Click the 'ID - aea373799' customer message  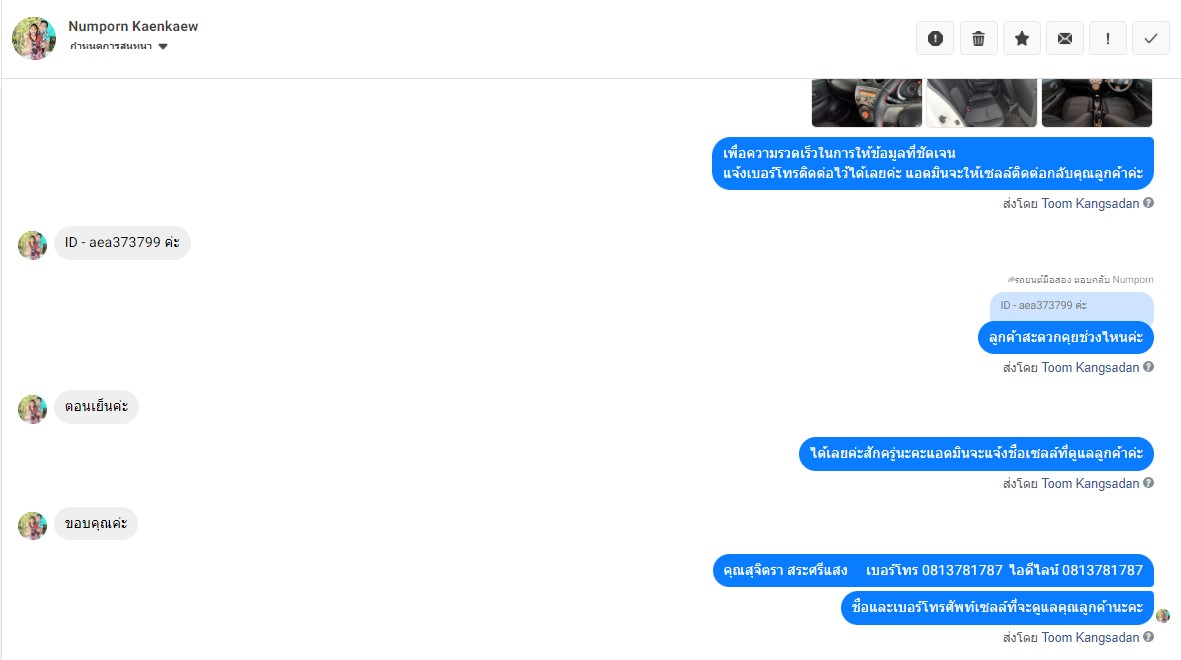pos(122,243)
